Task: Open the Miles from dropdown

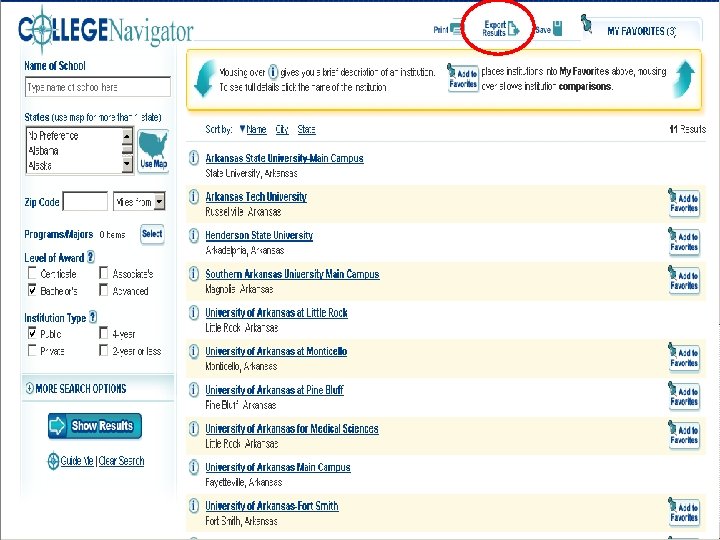Action: [x=139, y=202]
